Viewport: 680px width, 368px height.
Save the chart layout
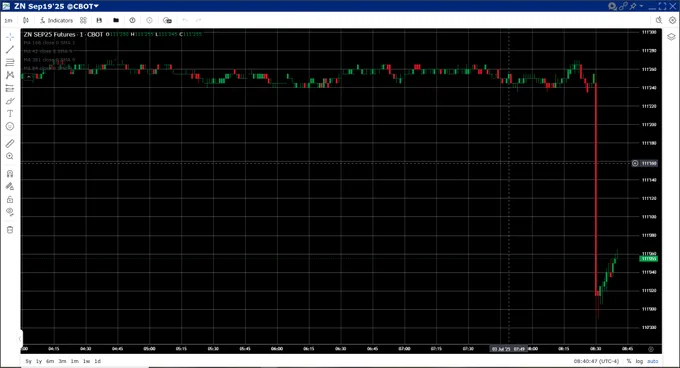(99, 20)
